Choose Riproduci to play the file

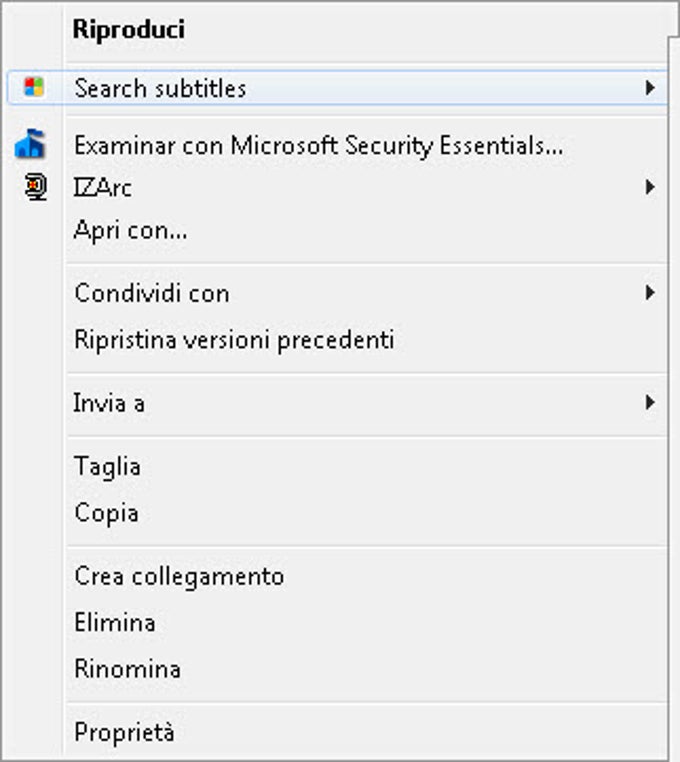[129, 30]
